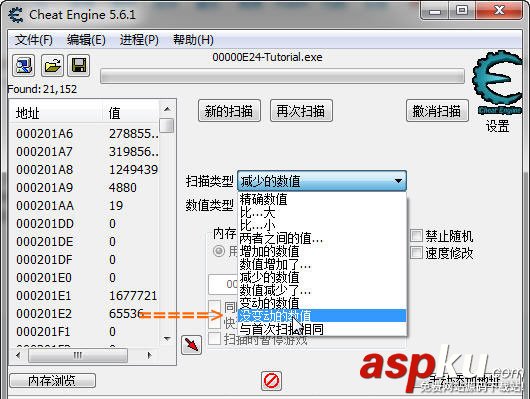Click the red no-entry clear list icon
The height and width of the screenshot is (399, 530).
coord(271,381)
